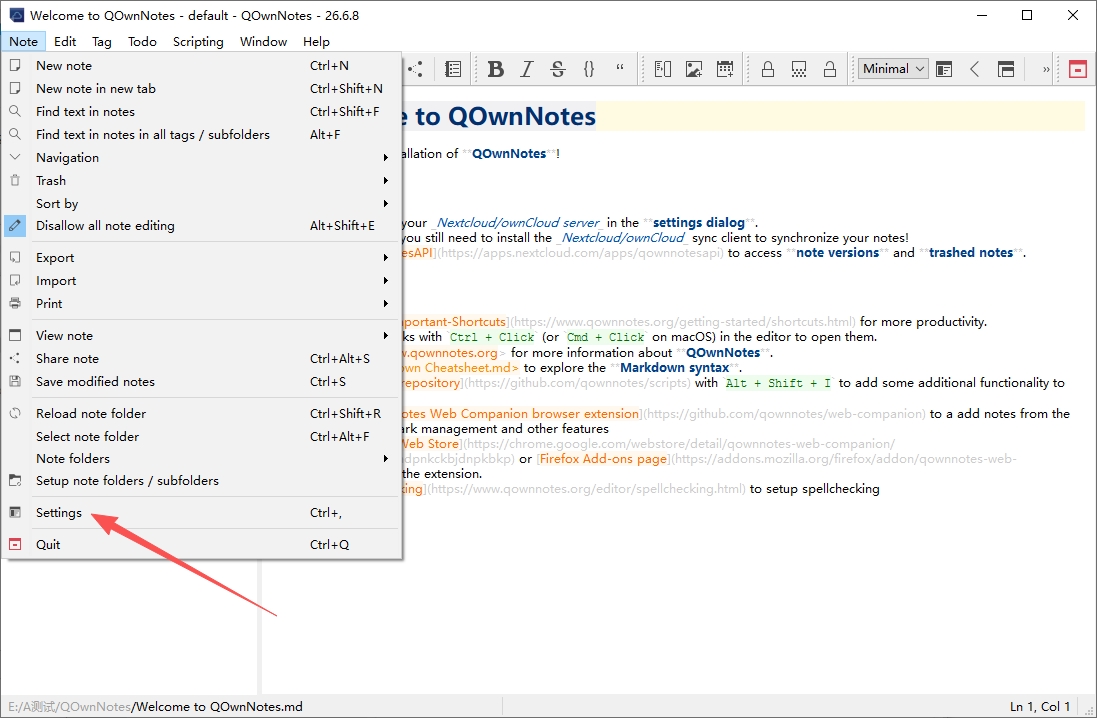Expand the Note folders submenu
This screenshot has height=718, width=1097.
[x=201, y=458]
